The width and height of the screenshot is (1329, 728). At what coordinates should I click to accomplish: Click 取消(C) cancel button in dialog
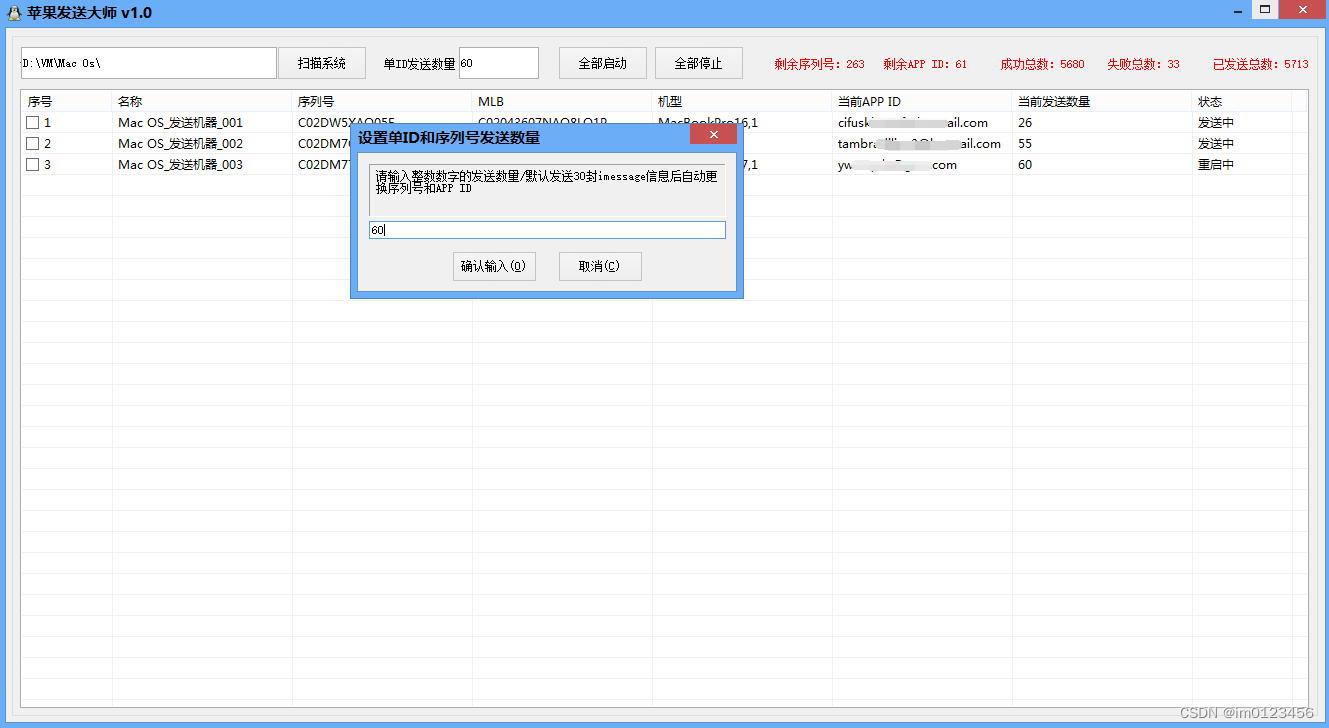point(600,266)
